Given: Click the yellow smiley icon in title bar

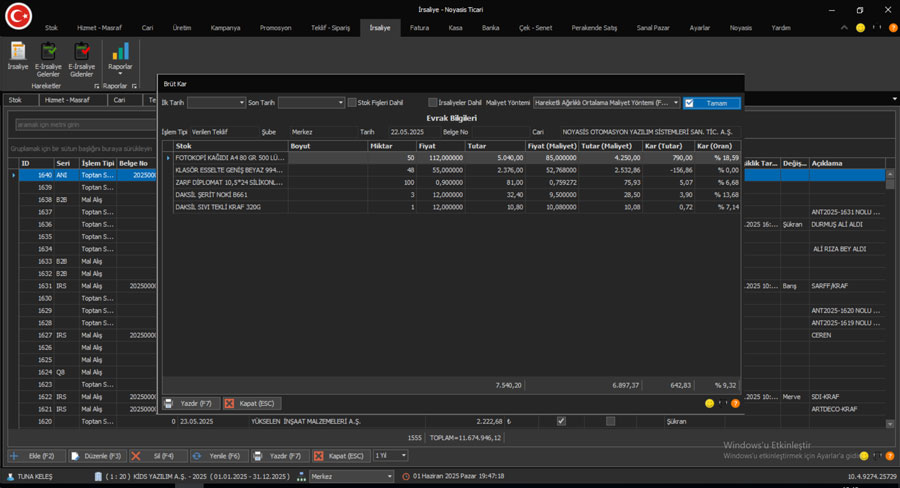Looking at the screenshot, I should click(x=860, y=28).
